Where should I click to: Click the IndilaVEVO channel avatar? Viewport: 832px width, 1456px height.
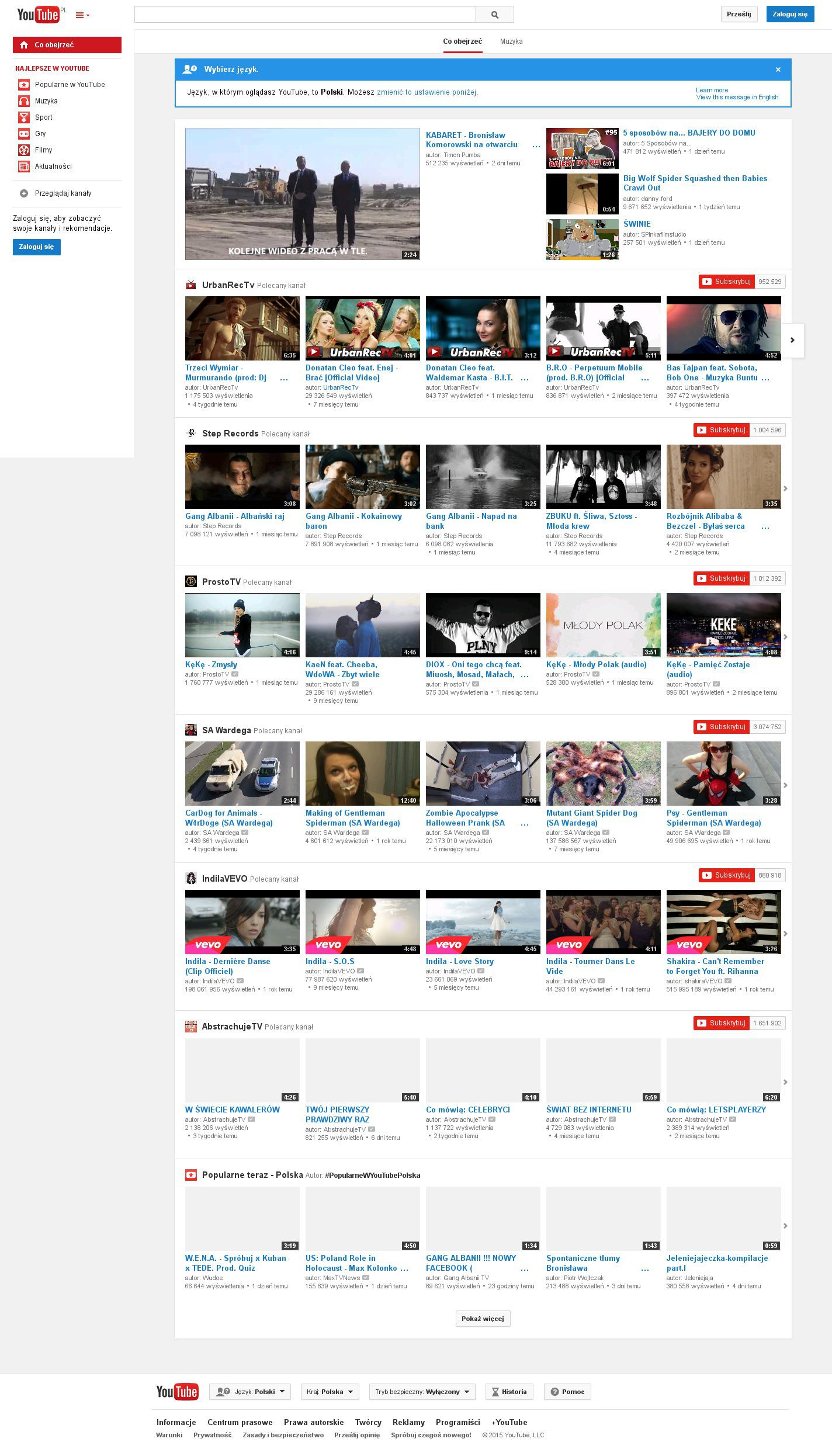tap(191, 879)
